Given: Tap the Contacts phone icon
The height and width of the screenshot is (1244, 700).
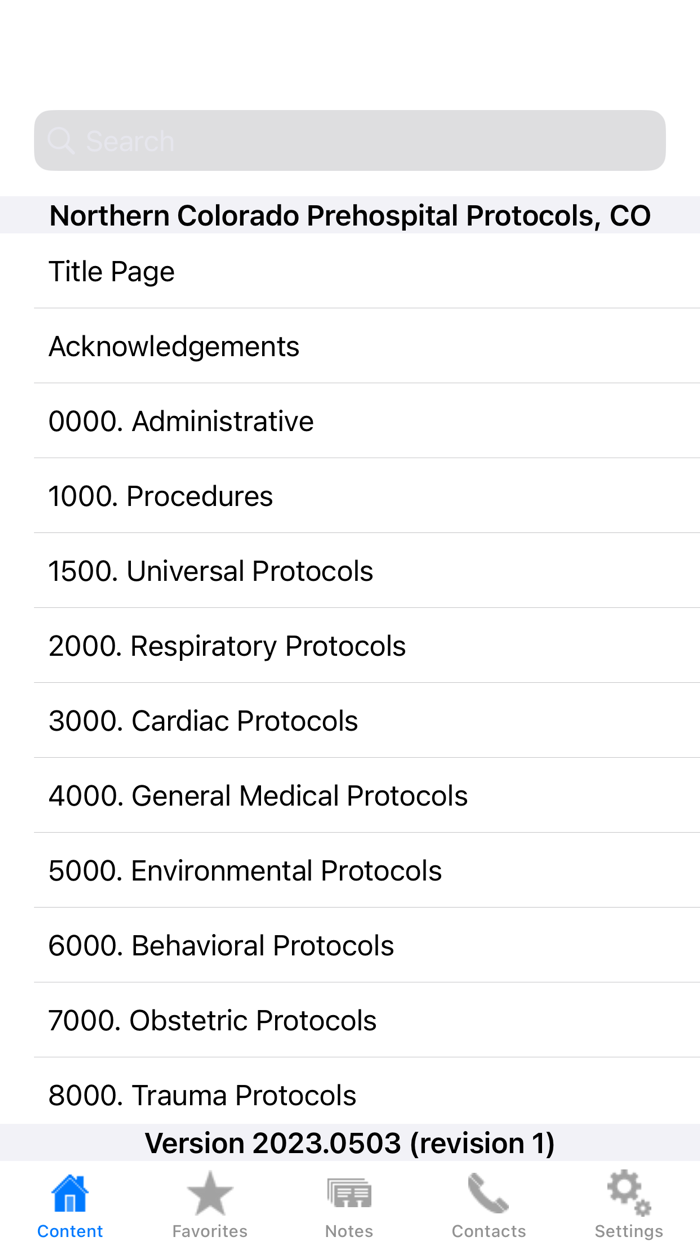Looking at the screenshot, I should click(x=489, y=1192).
